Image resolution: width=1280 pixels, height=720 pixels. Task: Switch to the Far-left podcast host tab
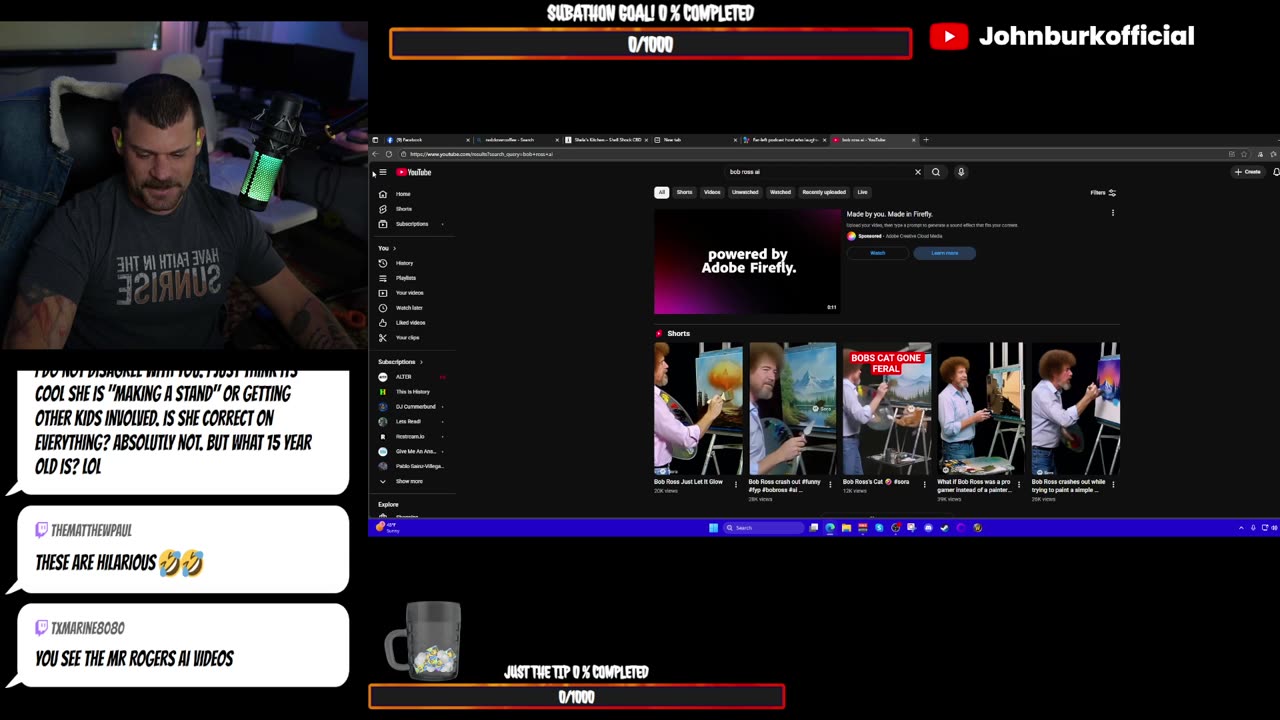click(783, 140)
